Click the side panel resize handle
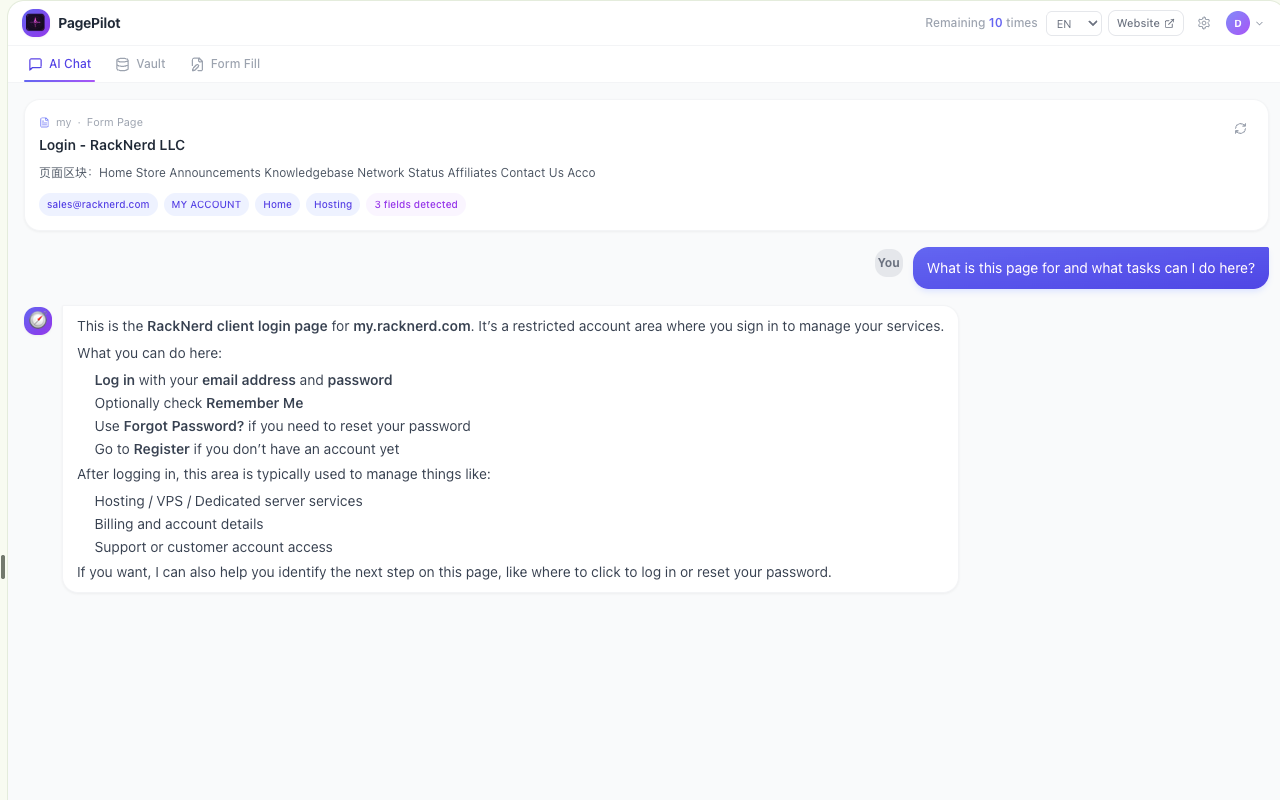Image resolution: width=1280 pixels, height=800 pixels. point(3,567)
